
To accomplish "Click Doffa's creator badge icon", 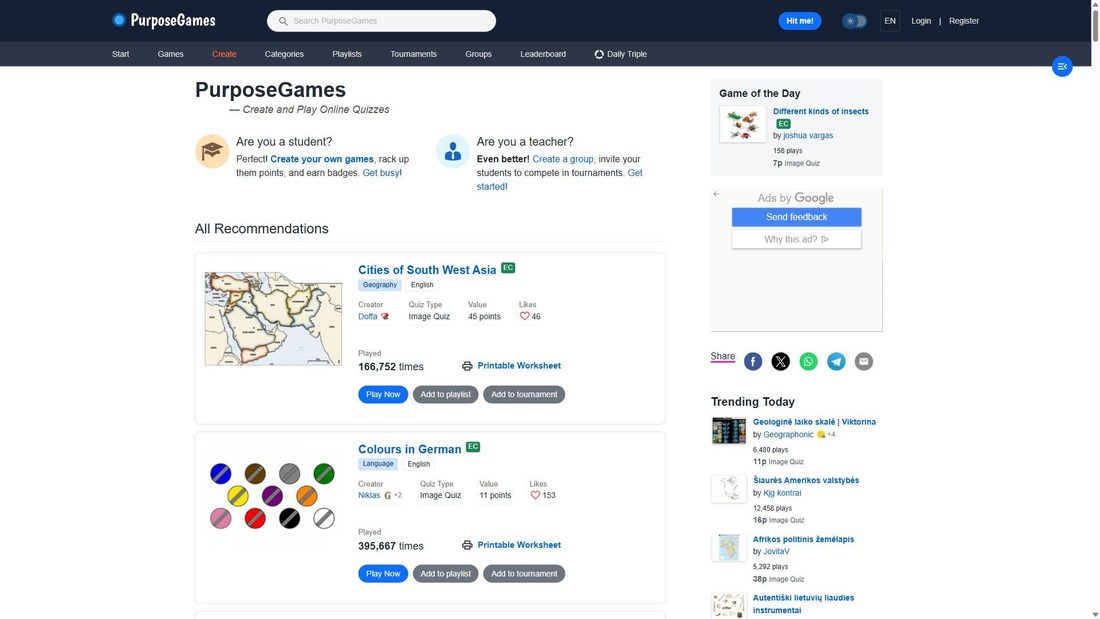I will point(384,317).
